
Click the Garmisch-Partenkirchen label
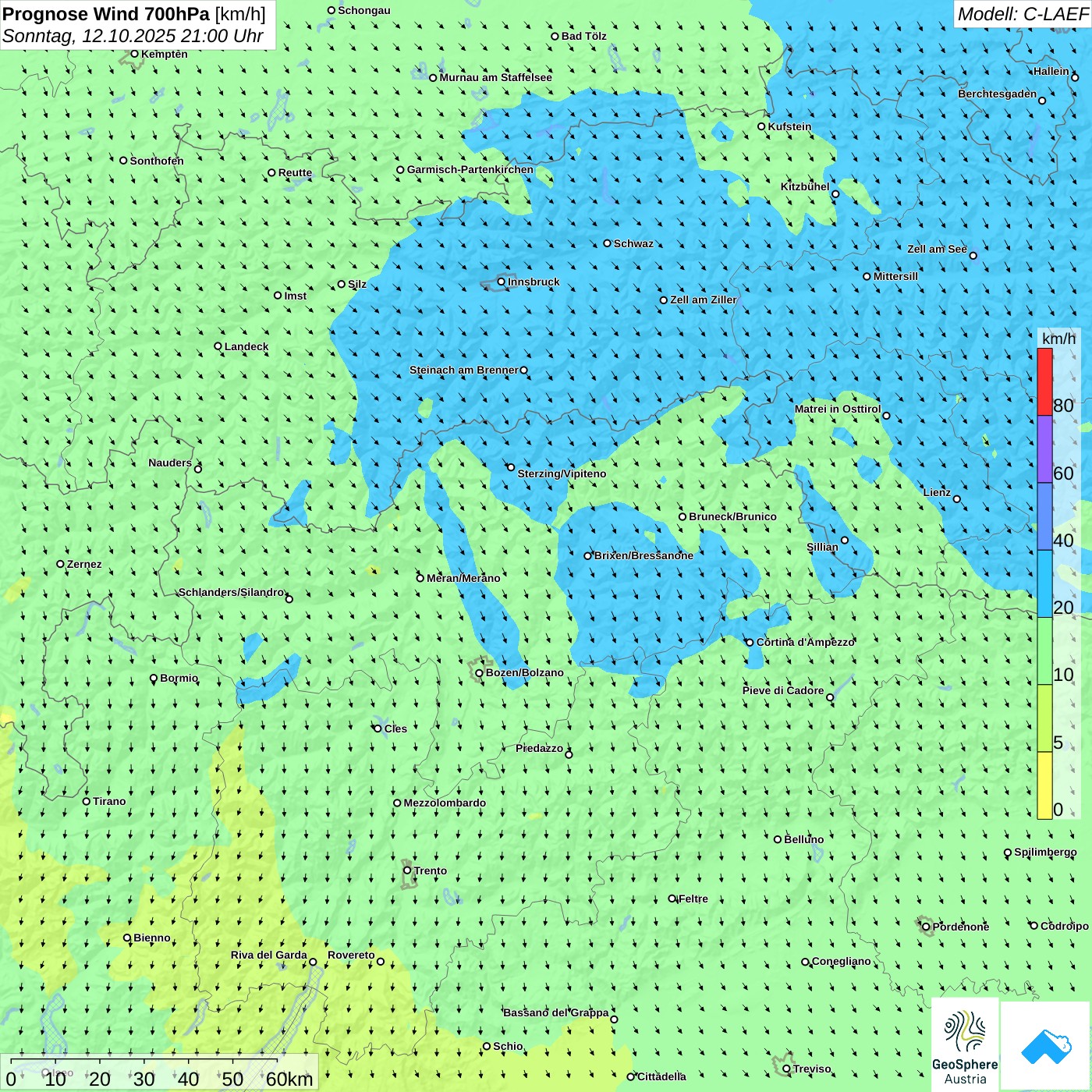470,169
